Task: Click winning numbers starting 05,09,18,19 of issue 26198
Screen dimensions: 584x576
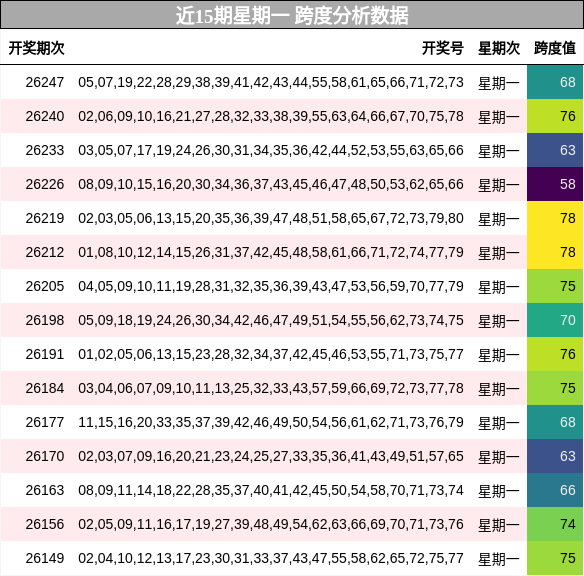Action: coord(271,320)
